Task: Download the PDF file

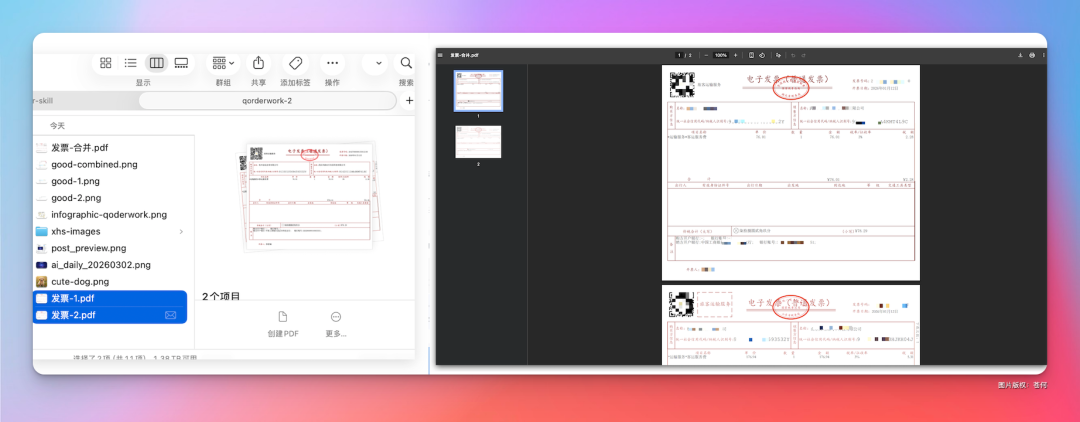Action: coord(1020,55)
